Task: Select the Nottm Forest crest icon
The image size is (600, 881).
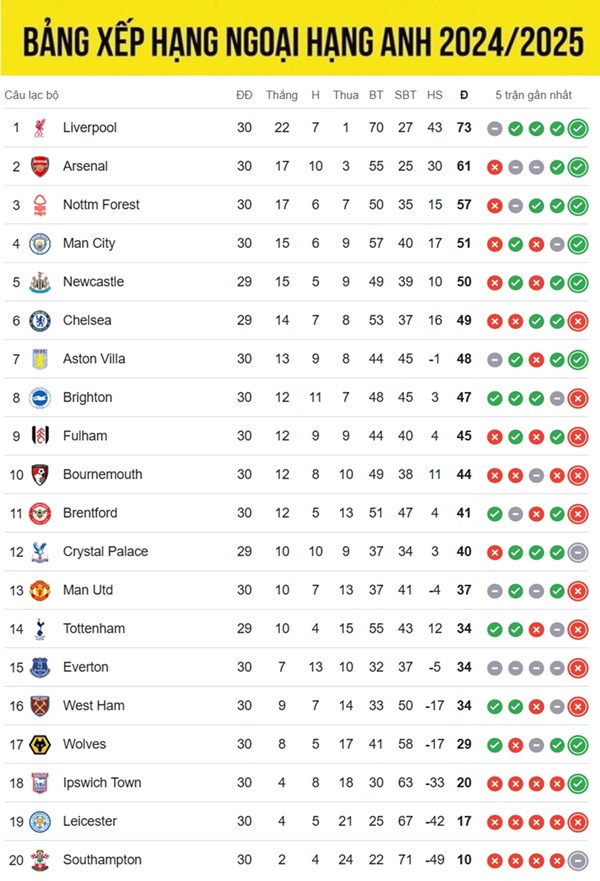Action: coord(40,205)
